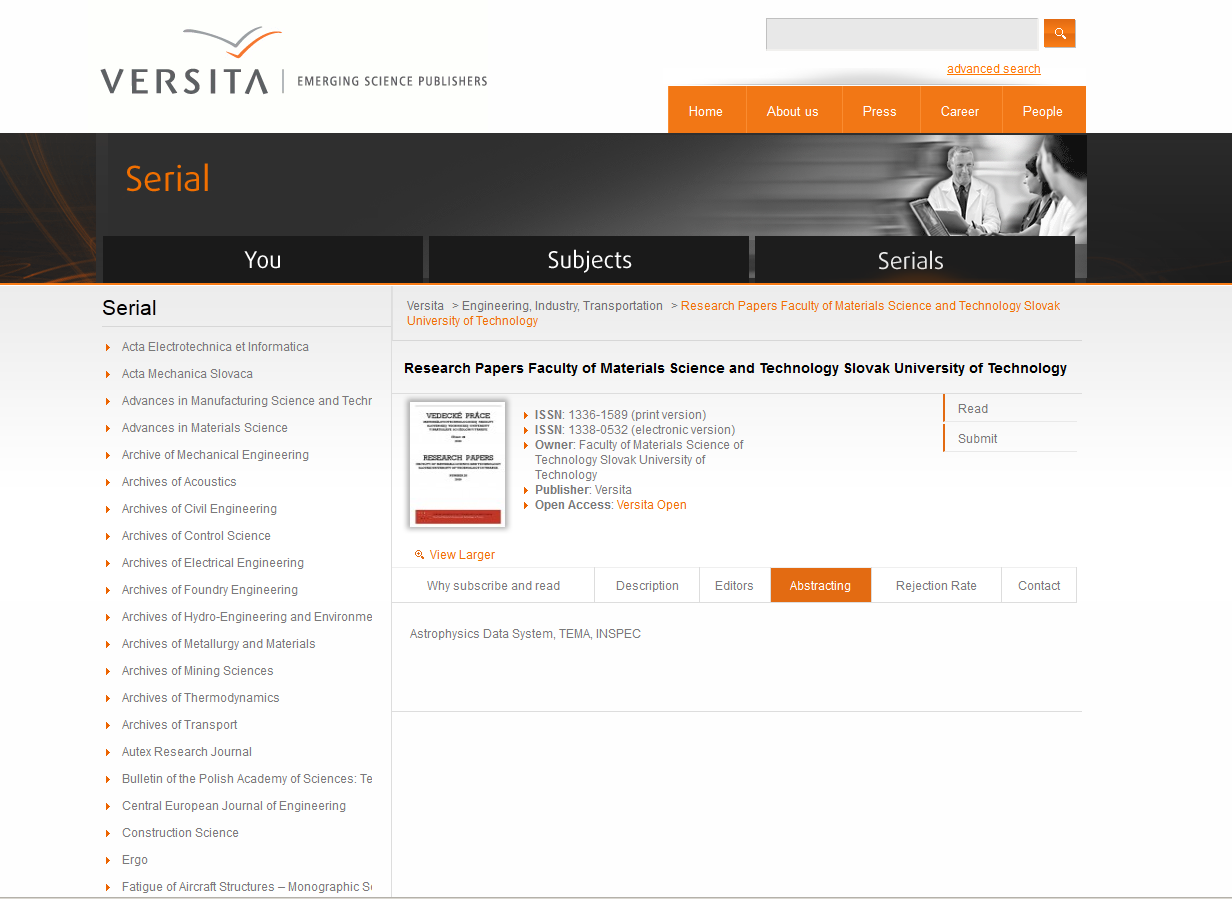Screen dimensions: 1232x899
Task: Open Fatigue of Aircraft Structures serial
Action: tap(247, 887)
